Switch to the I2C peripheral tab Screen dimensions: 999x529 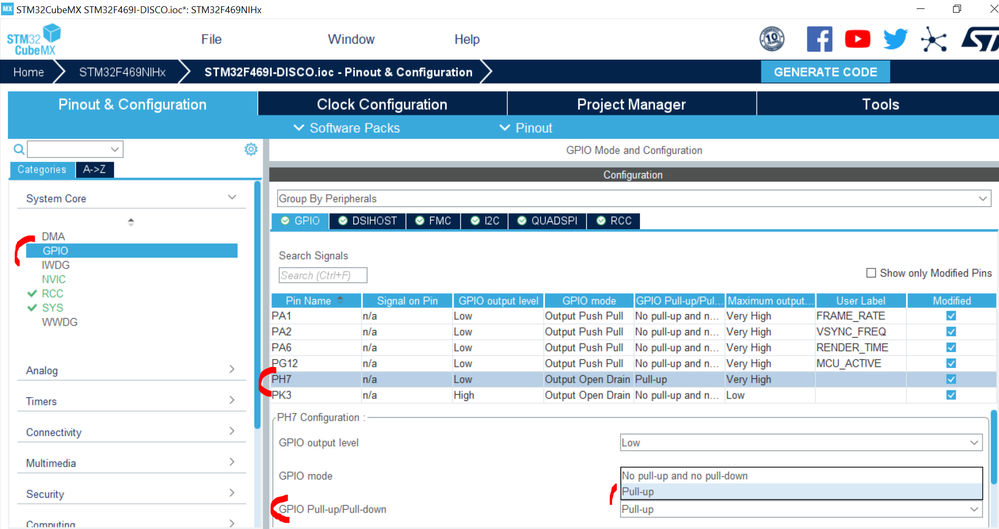(x=485, y=221)
